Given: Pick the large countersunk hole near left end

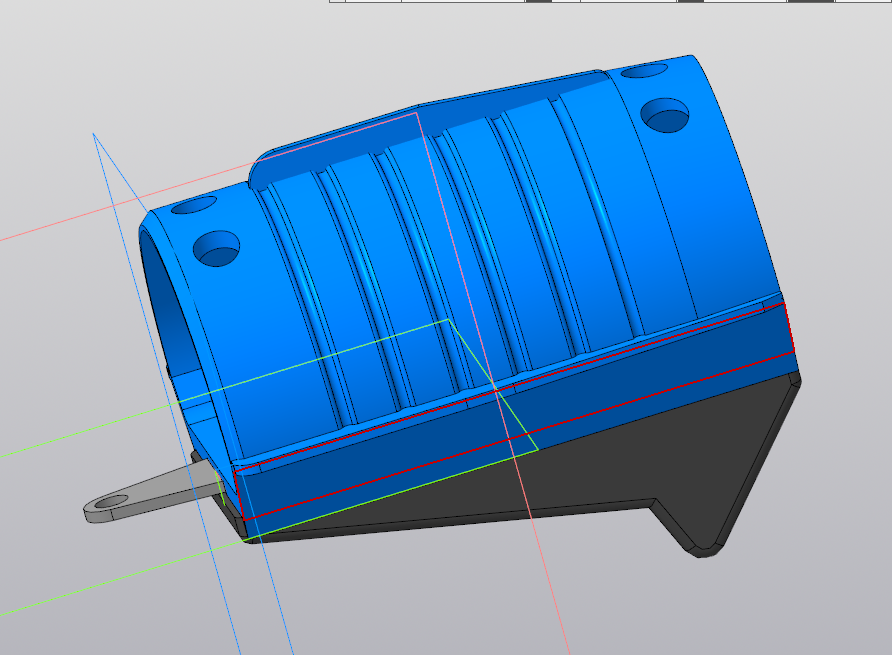Looking at the screenshot, I should [x=216, y=248].
